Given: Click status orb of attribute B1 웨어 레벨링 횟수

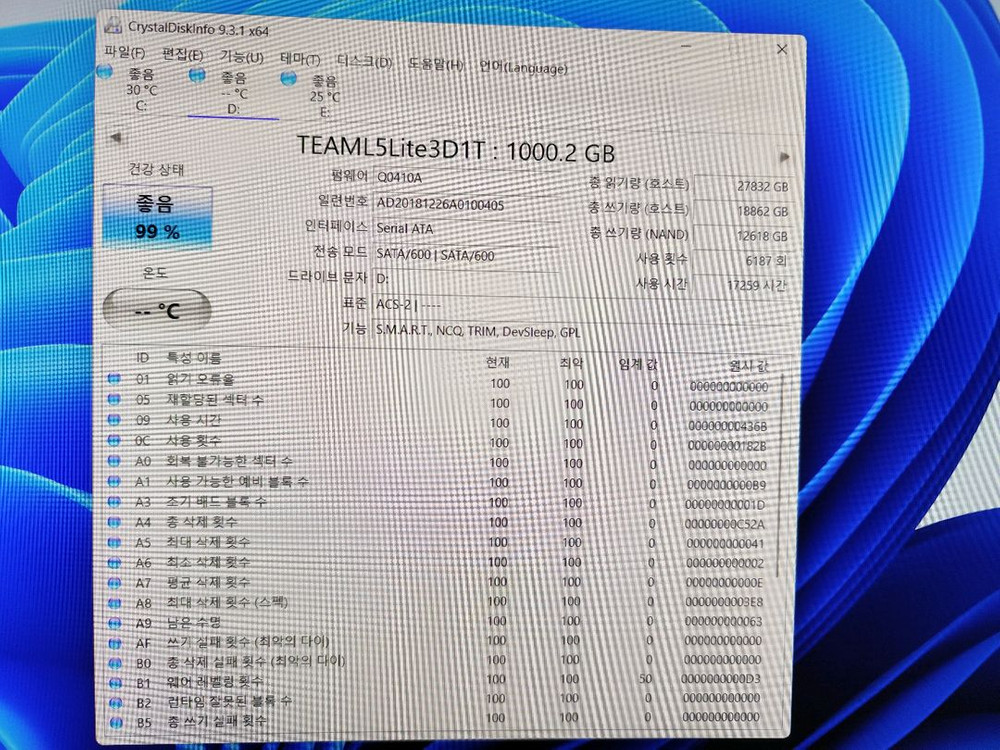Looking at the screenshot, I should coord(115,683).
